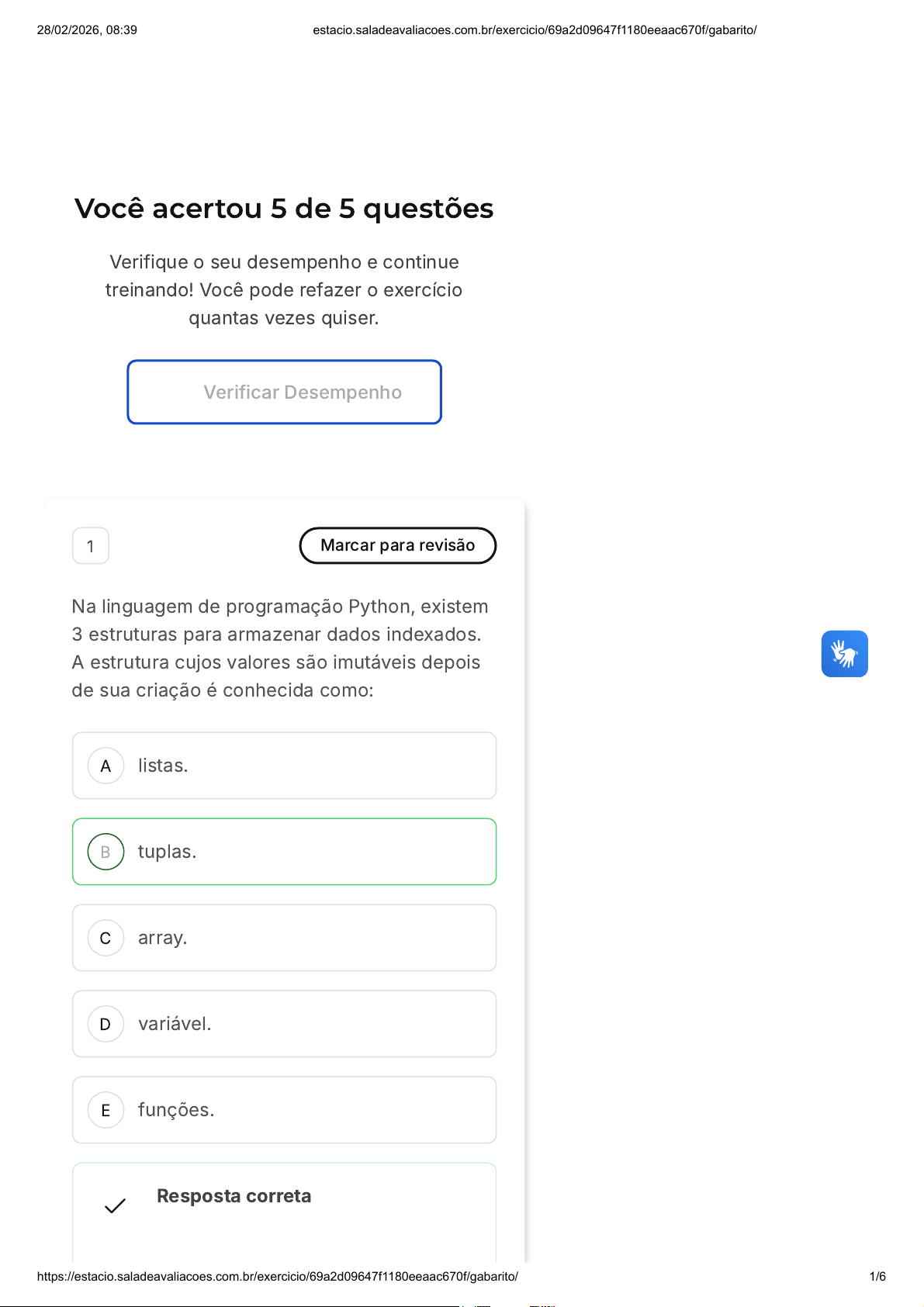Click the answer text "variável."
924x1307 pixels.
pos(175,1024)
